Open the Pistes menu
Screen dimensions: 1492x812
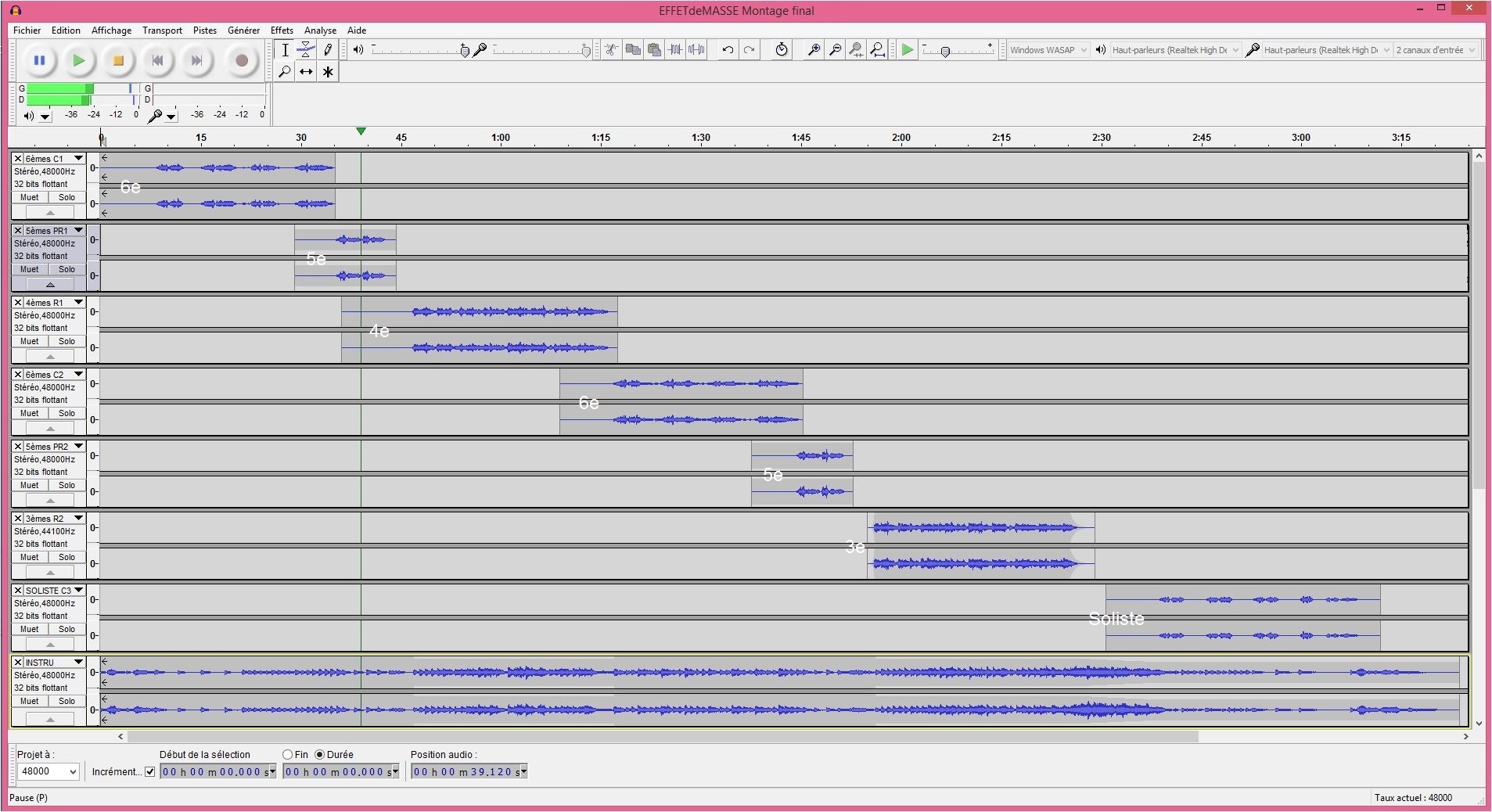pyautogui.click(x=205, y=31)
